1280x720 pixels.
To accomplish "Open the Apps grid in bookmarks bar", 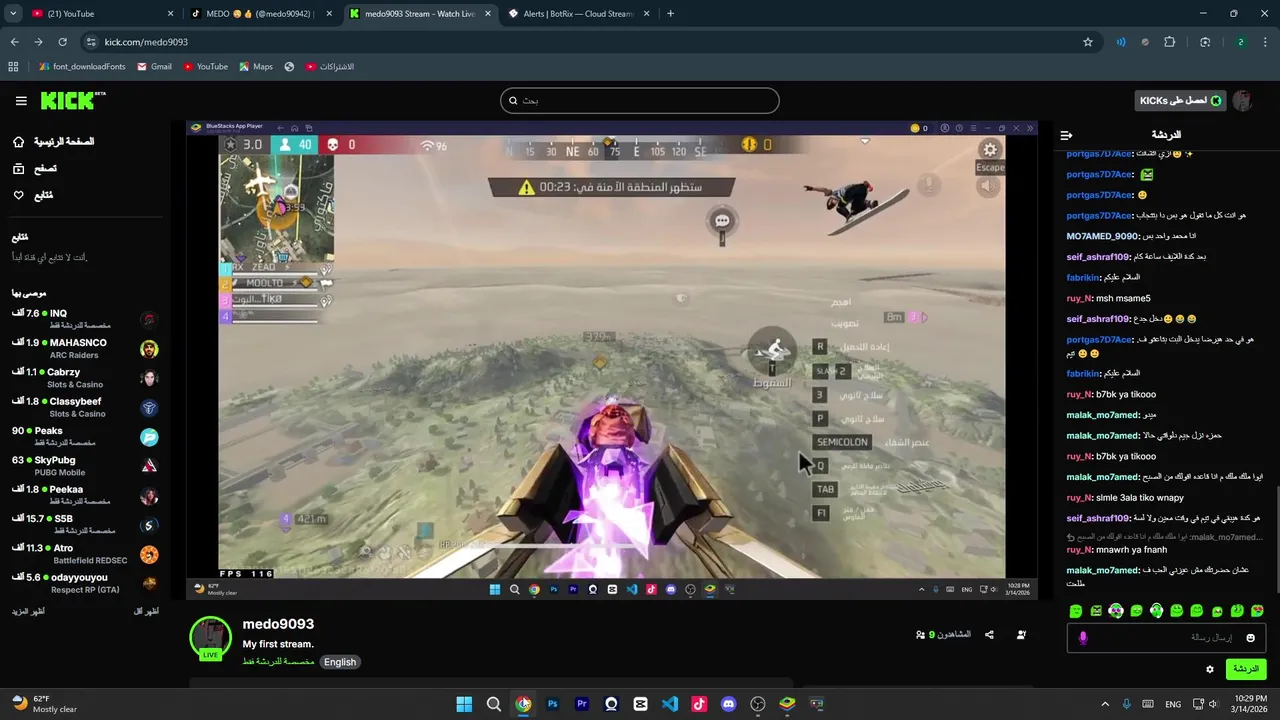I will pos(13,67).
